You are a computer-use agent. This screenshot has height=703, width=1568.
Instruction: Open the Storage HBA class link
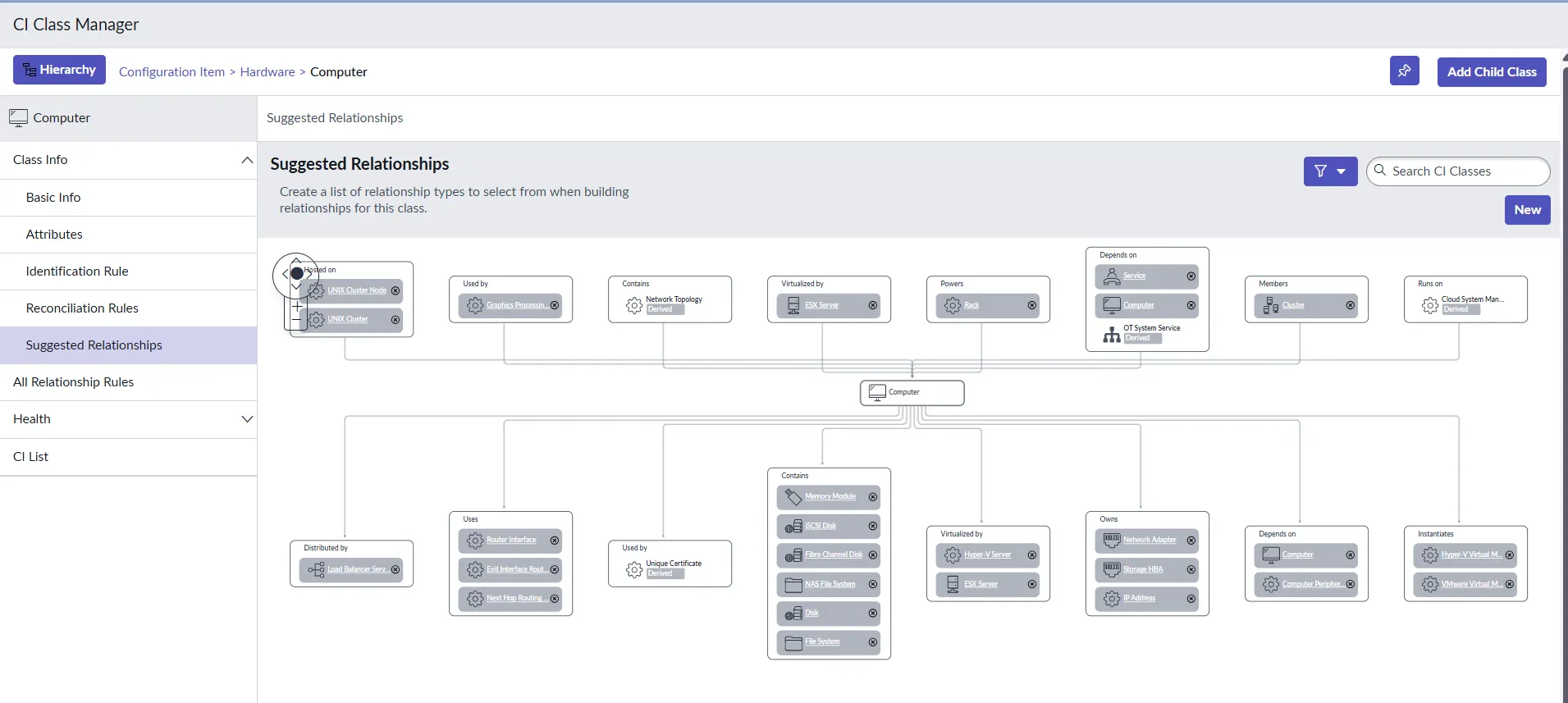click(x=1143, y=569)
